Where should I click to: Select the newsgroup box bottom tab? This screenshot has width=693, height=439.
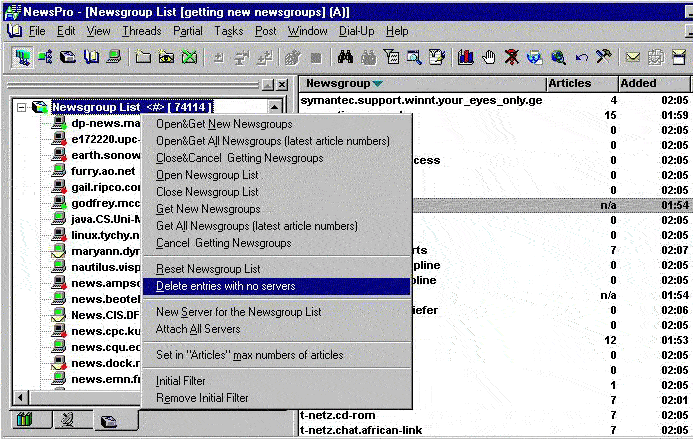tap(109, 421)
